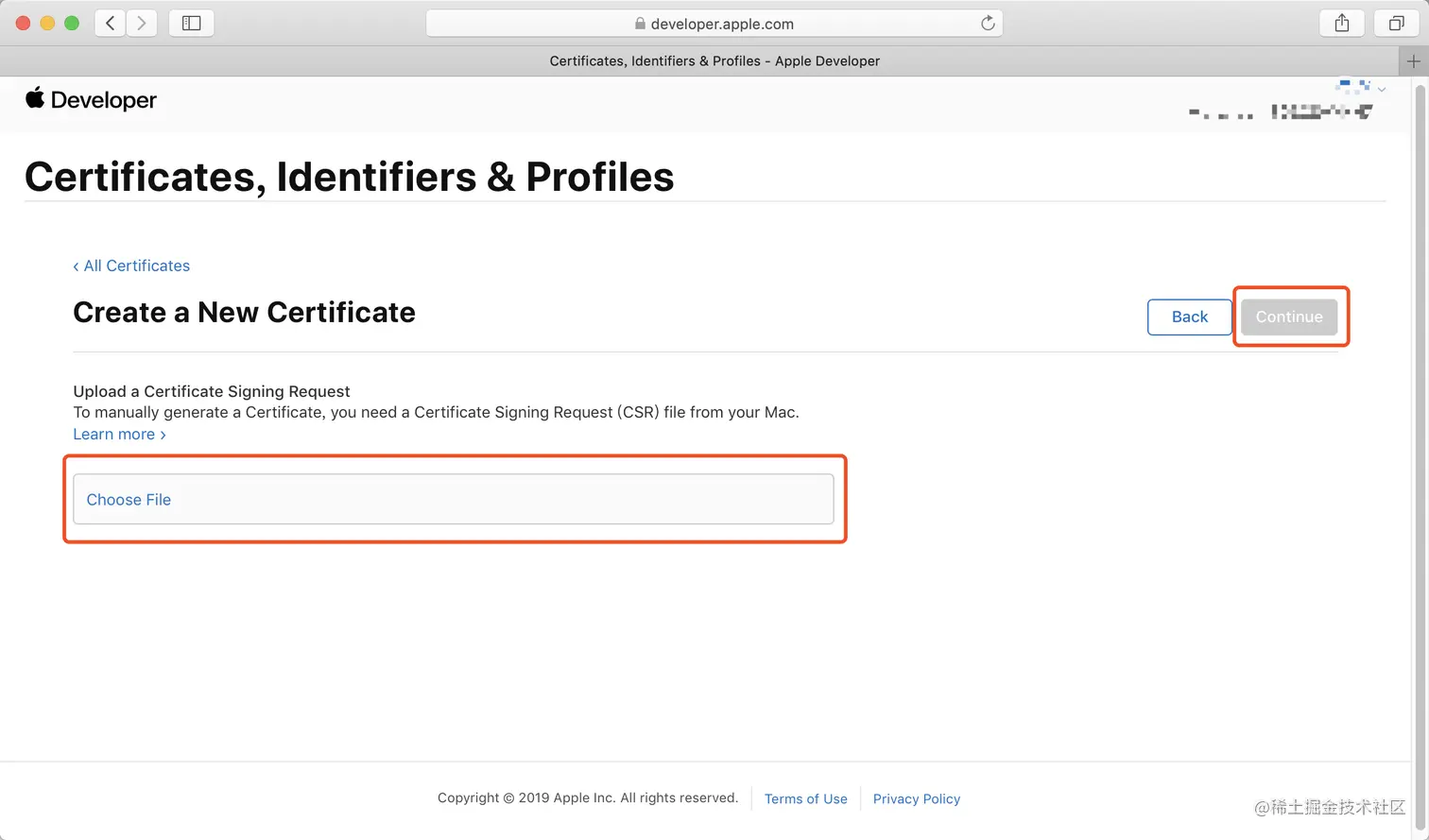Screen dimensions: 1429x840
Task: Open the Privacy Policy link
Action: (917, 798)
